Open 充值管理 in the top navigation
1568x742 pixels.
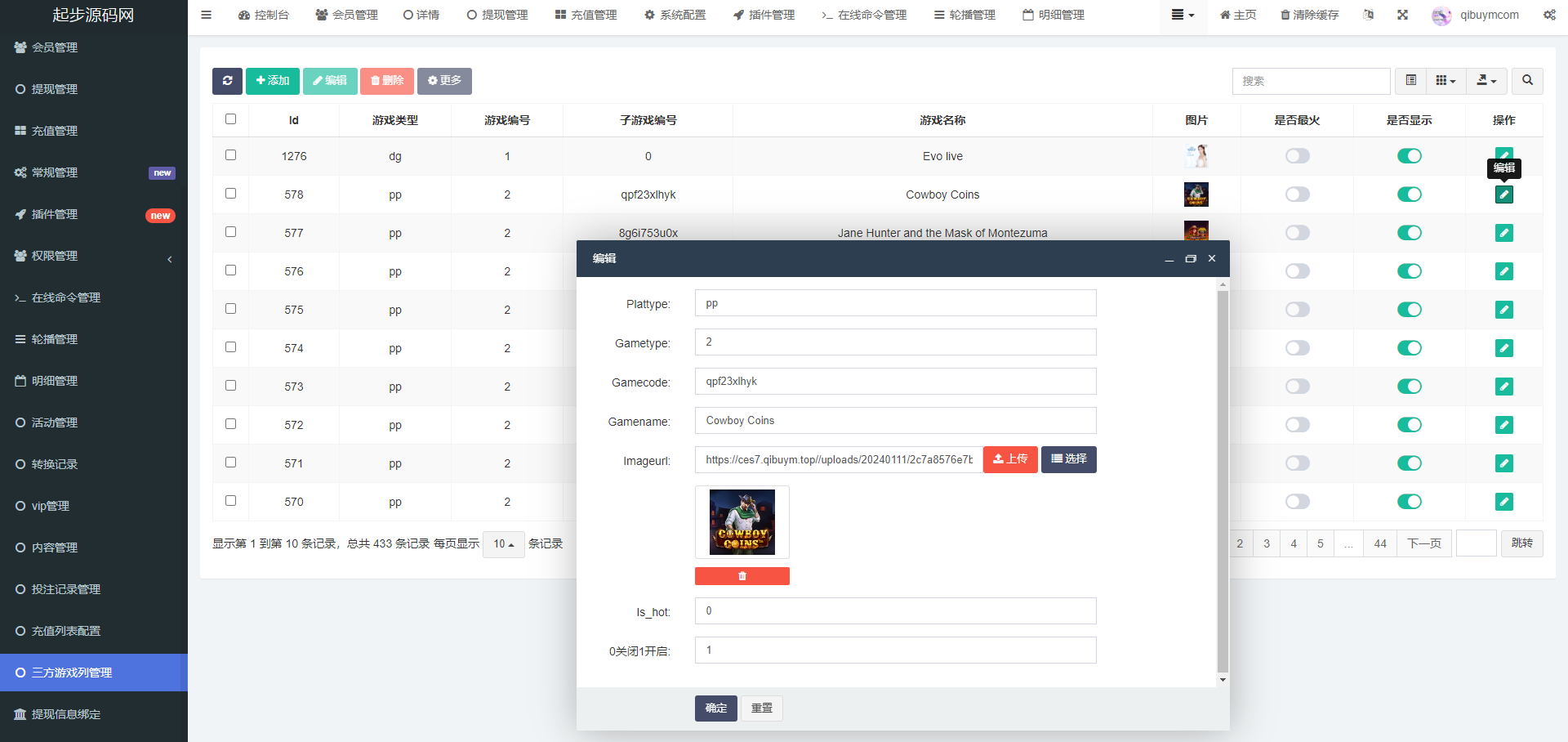[586, 15]
